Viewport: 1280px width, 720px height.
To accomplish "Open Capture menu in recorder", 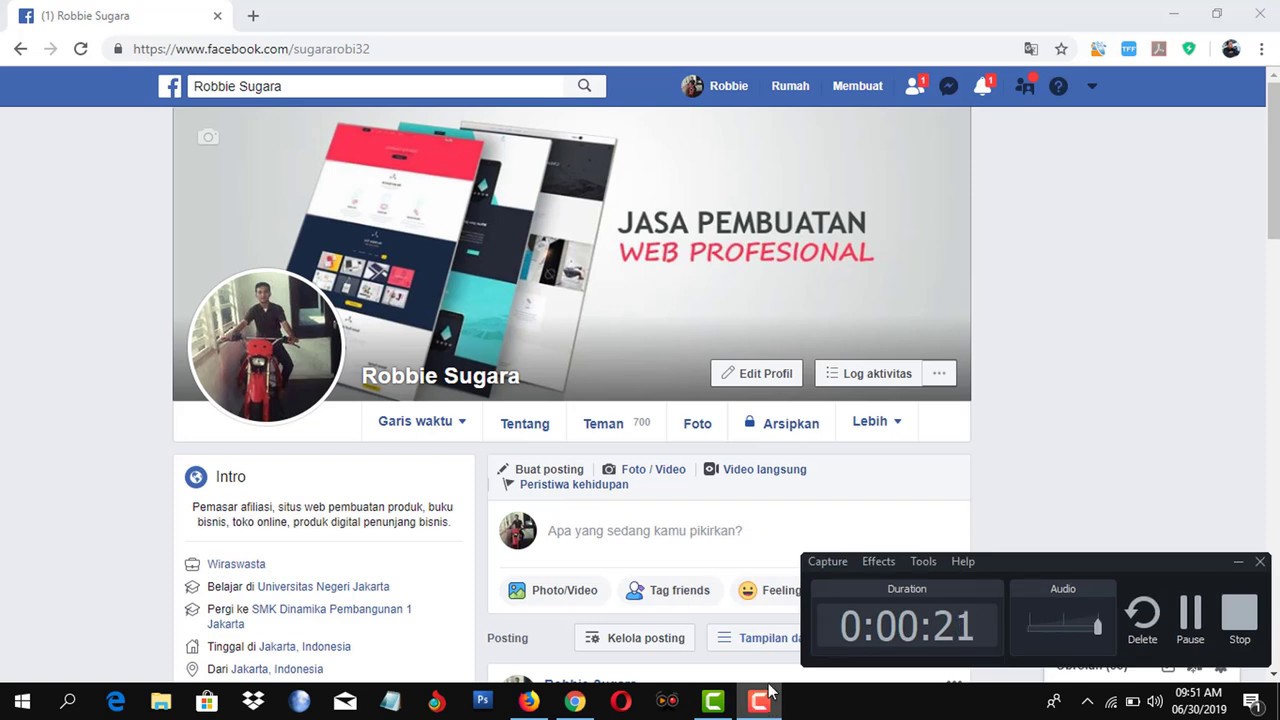I will click(x=827, y=561).
